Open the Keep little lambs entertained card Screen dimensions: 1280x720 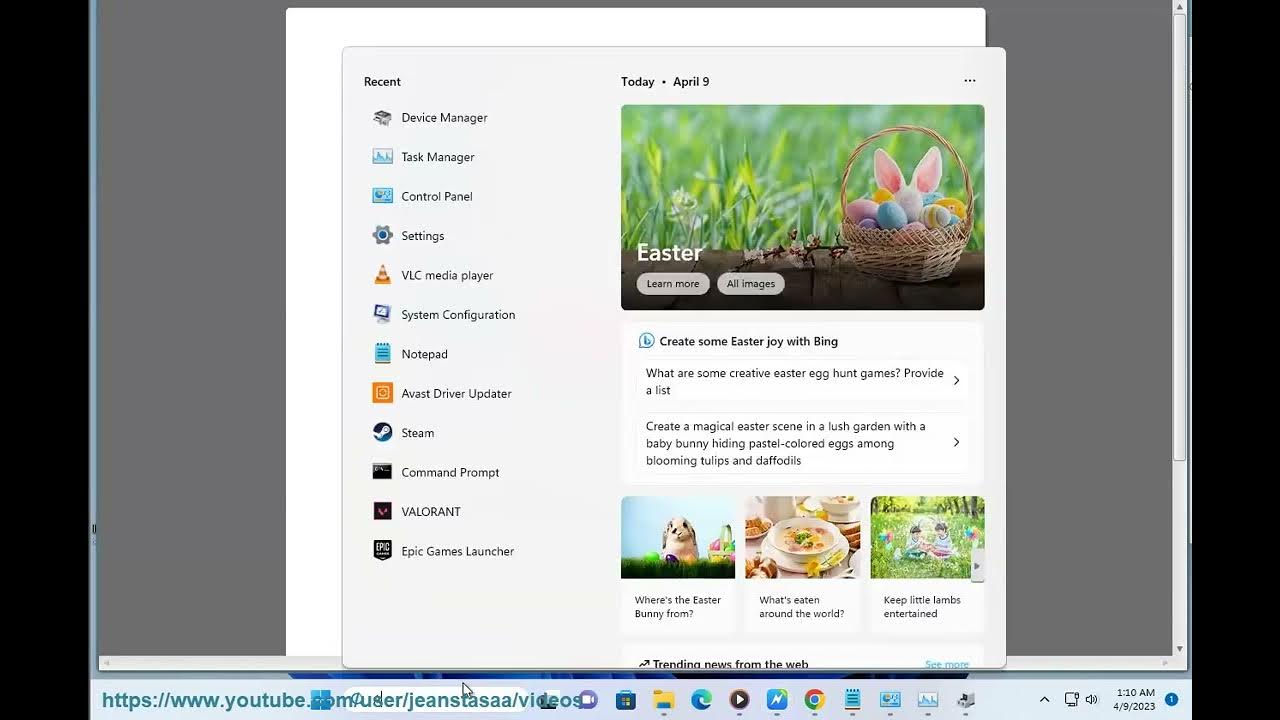click(927, 564)
